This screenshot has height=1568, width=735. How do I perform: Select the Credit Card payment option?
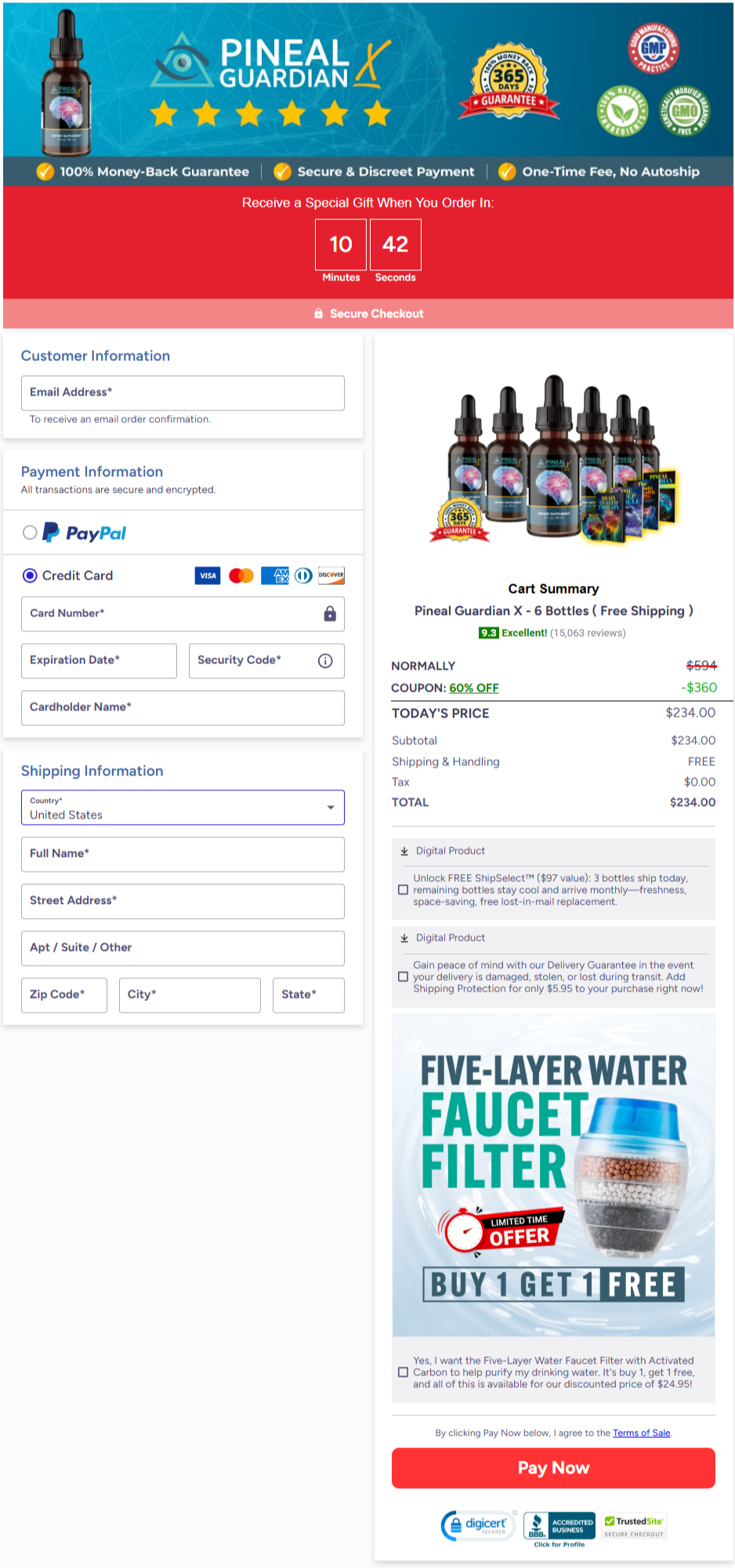pyautogui.click(x=30, y=576)
